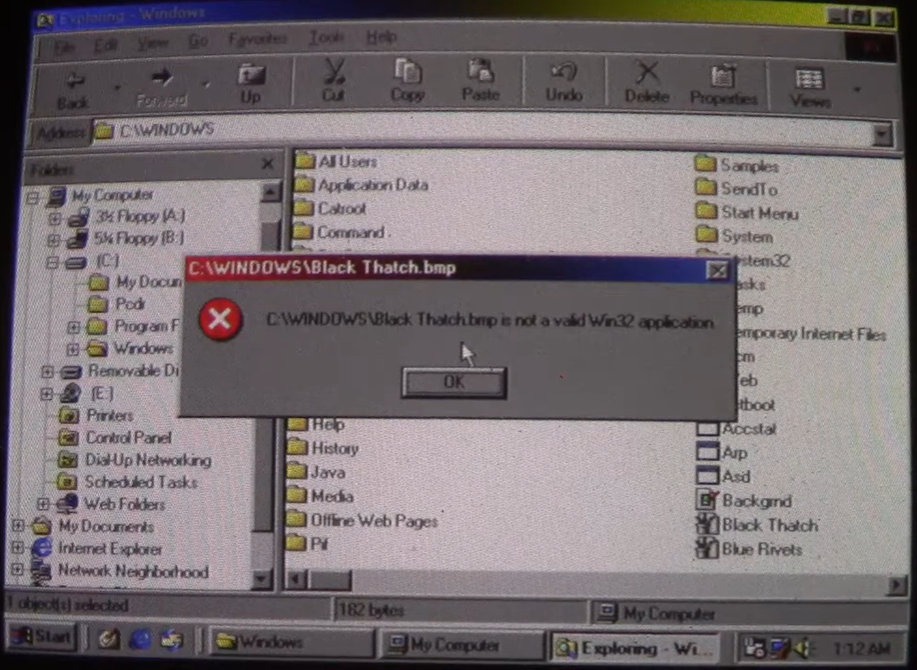This screenshot has height=670, width=917.
Task: Click the Undo toolbar icon
Action: pos(564,72)
